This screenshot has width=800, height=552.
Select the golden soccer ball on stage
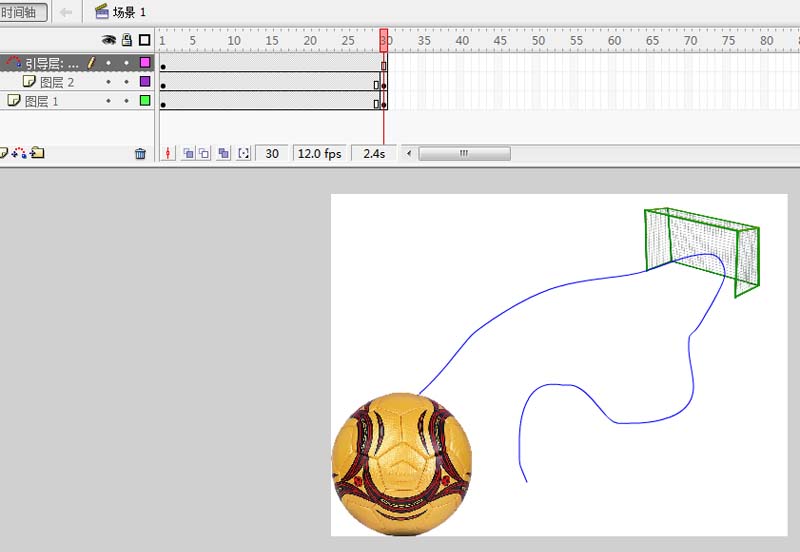[x=402, y=464]
